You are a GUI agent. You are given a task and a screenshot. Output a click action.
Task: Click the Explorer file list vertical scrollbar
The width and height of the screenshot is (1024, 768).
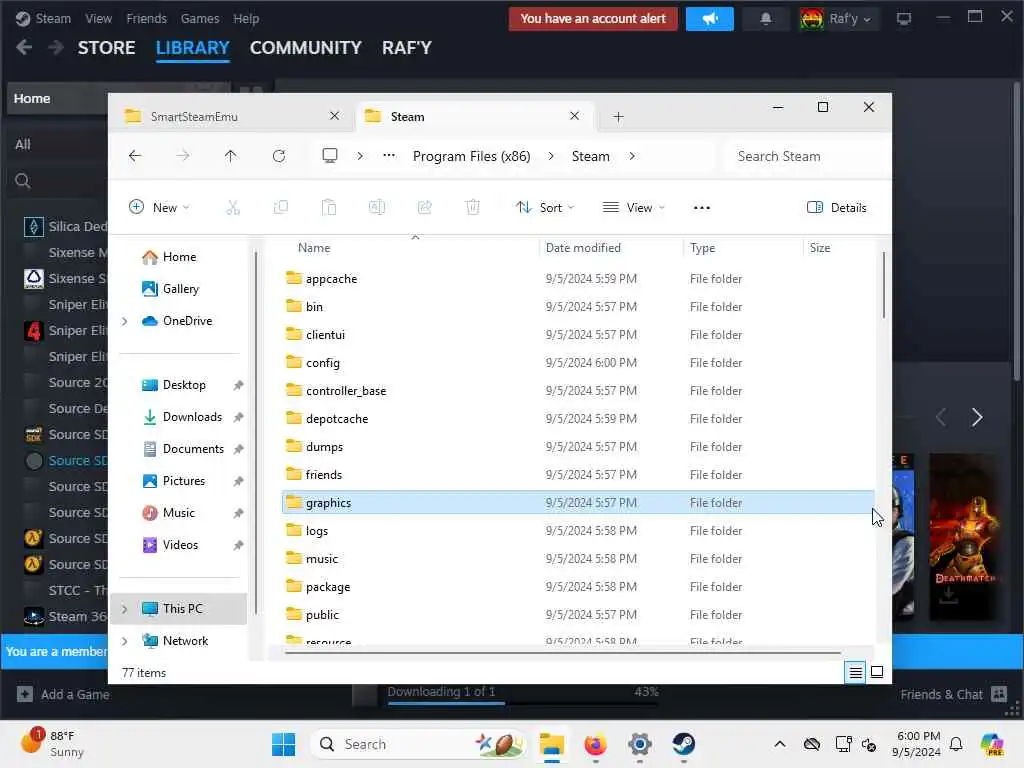coord(884,285)
